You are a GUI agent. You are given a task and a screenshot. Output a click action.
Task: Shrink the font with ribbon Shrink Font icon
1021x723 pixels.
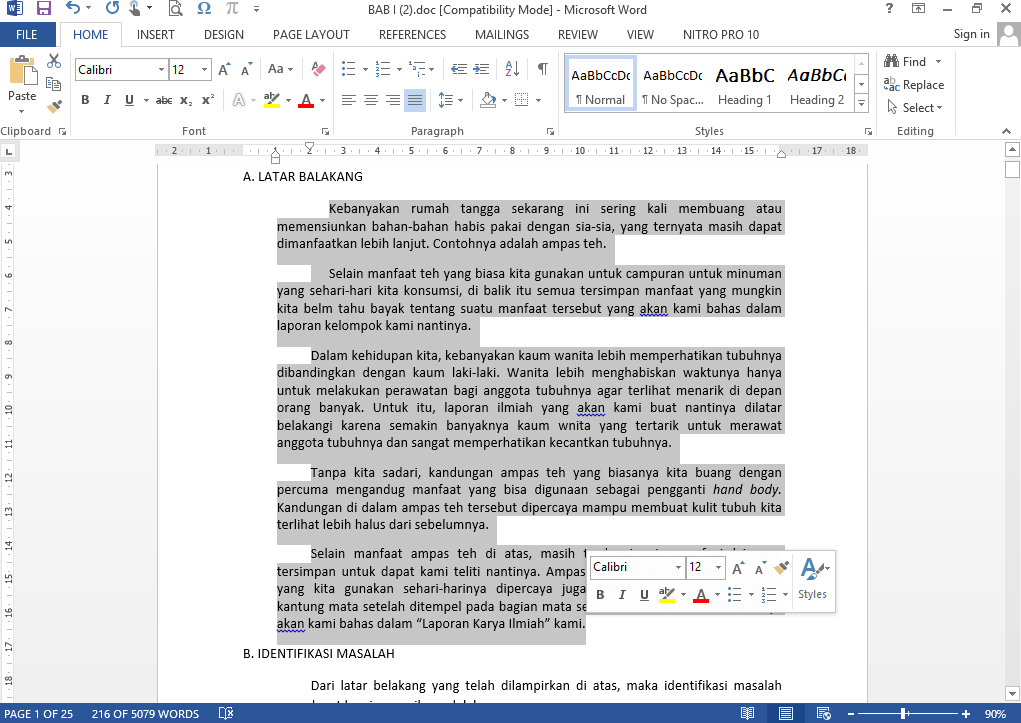(x=246, y=69)
